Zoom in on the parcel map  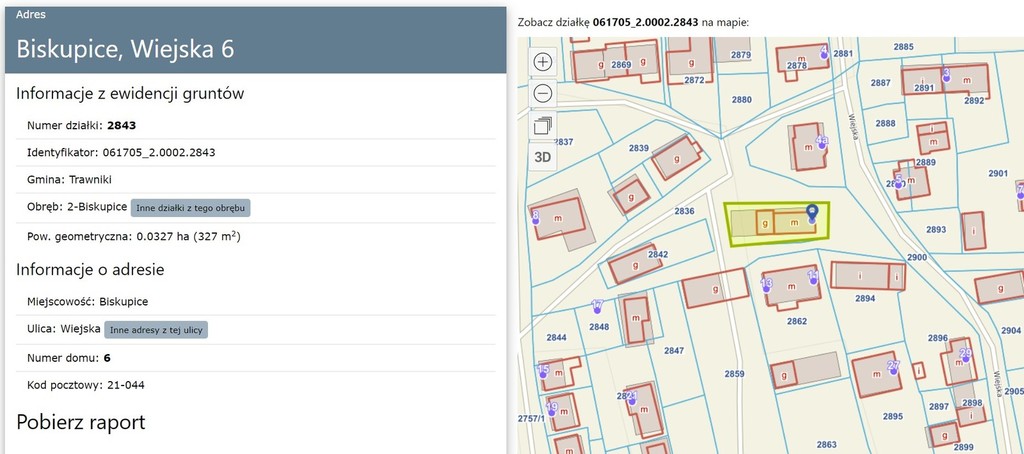pos(543,61)
